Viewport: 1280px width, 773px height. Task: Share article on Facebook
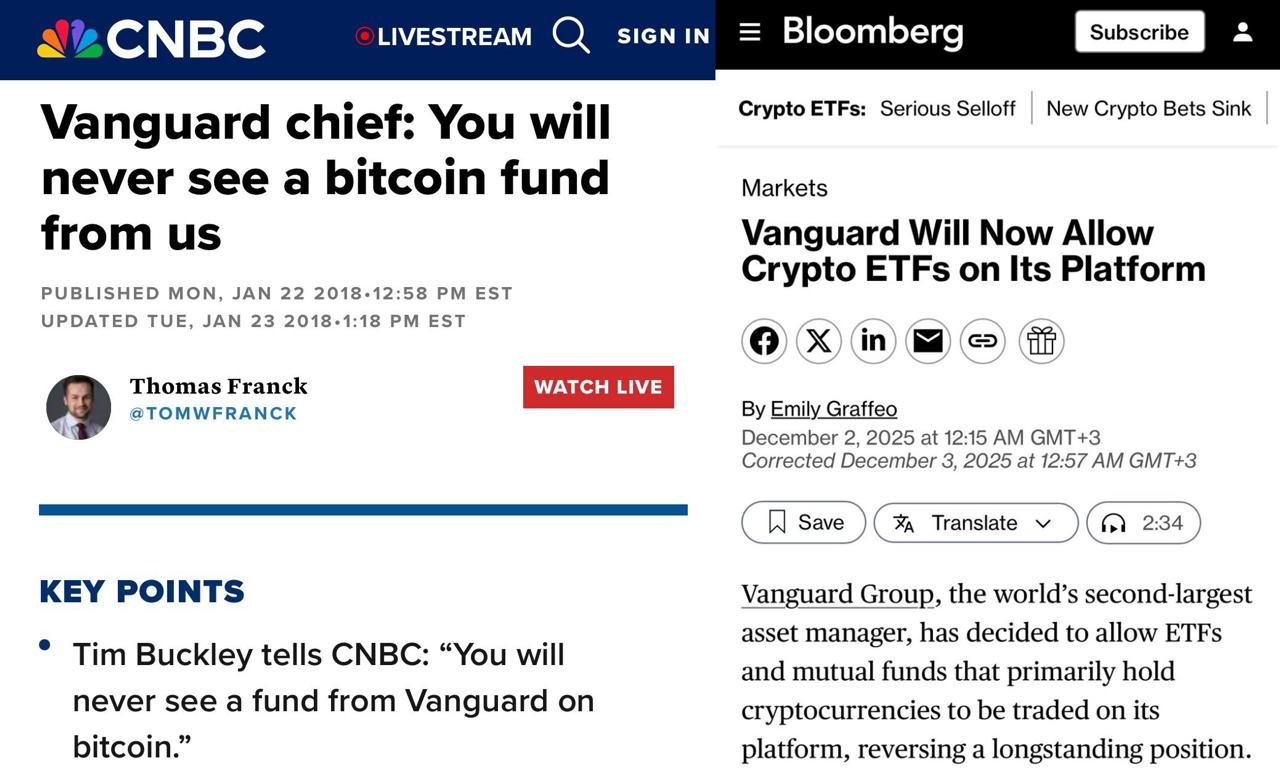(x=764, y=341)
